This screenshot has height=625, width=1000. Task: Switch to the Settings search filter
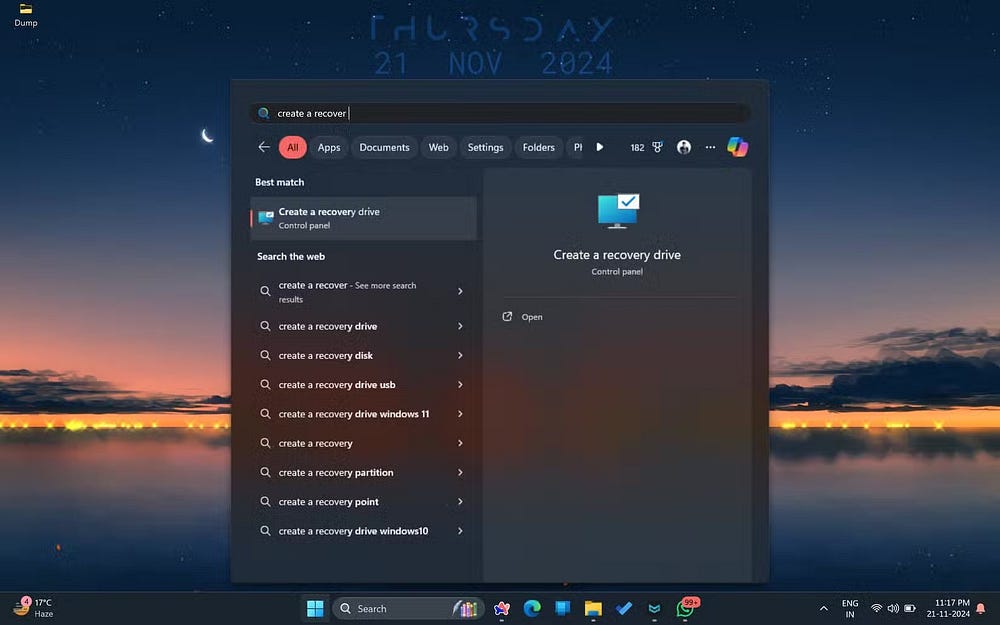tap(485, 147)
